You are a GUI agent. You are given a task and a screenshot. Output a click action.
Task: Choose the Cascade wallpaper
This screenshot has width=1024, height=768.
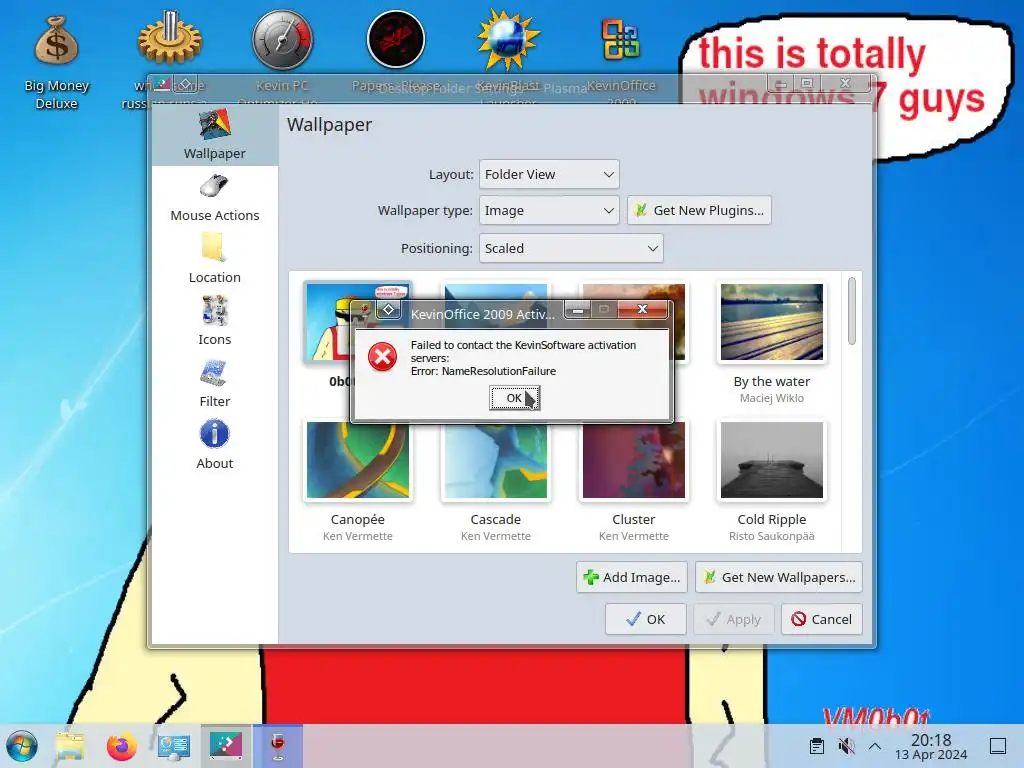(x=496, y=460)
